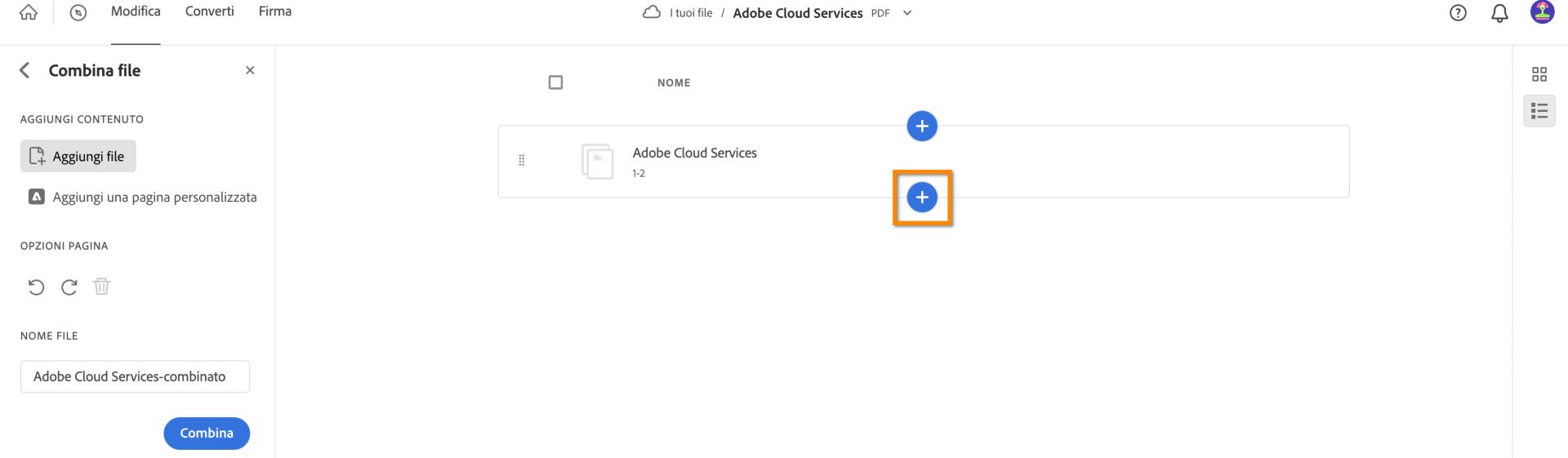This screenshot has width=1568, height=458.
Task: Click the Nome file input field
Action: point(135,376)
